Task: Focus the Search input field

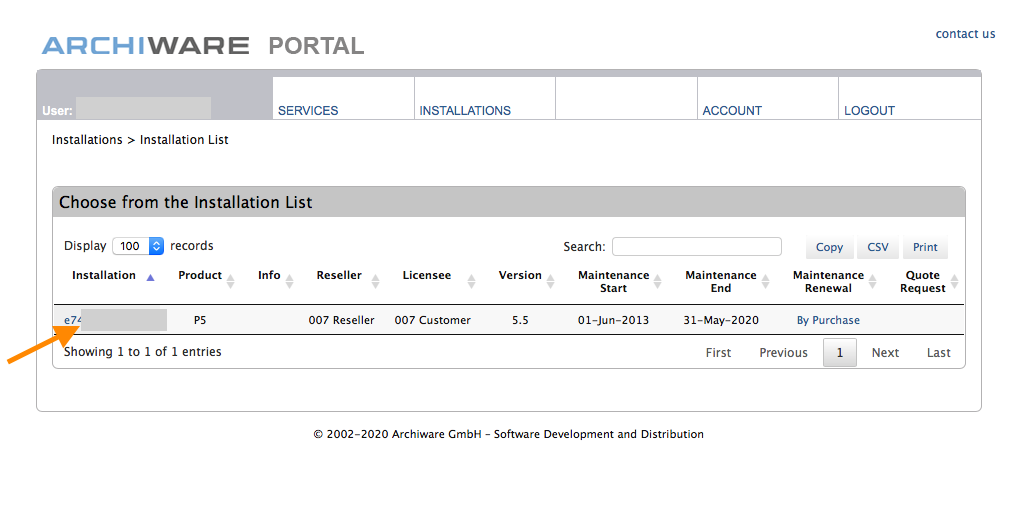Action: pos(696,246)
